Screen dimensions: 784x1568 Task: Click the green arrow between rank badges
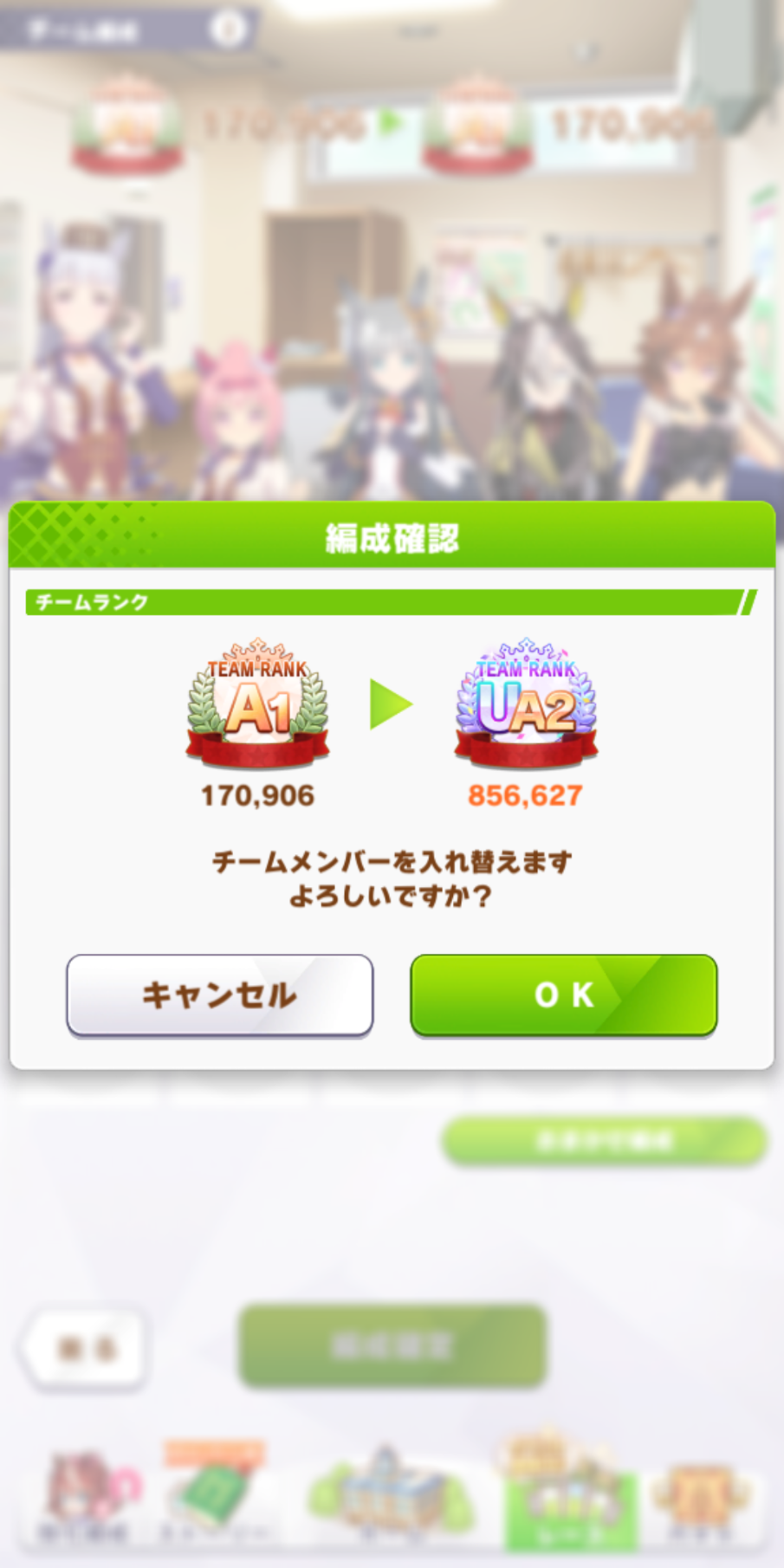click(391, 704)
